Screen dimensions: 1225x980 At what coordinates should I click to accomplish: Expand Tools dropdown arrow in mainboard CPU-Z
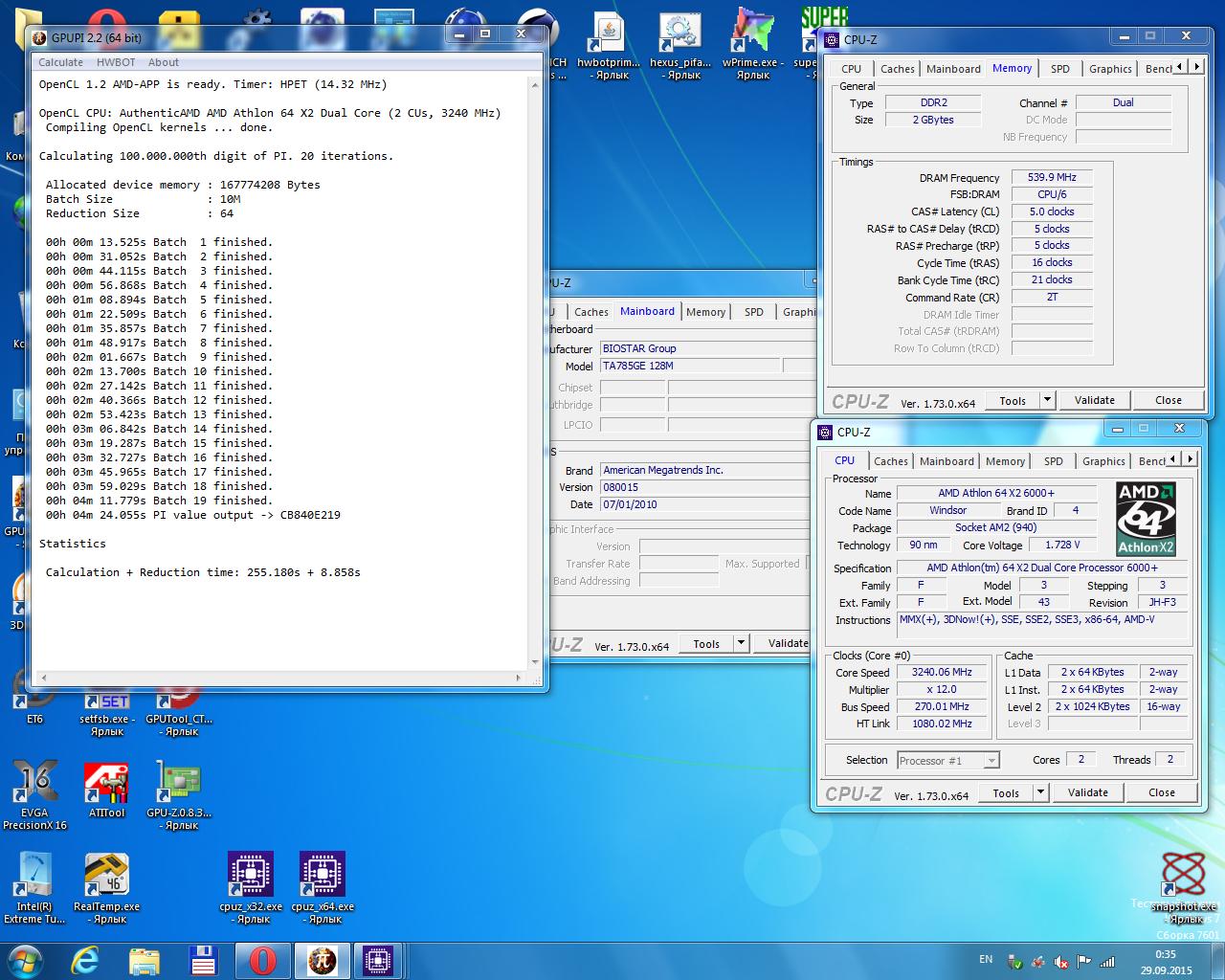[x=741, y=643]
